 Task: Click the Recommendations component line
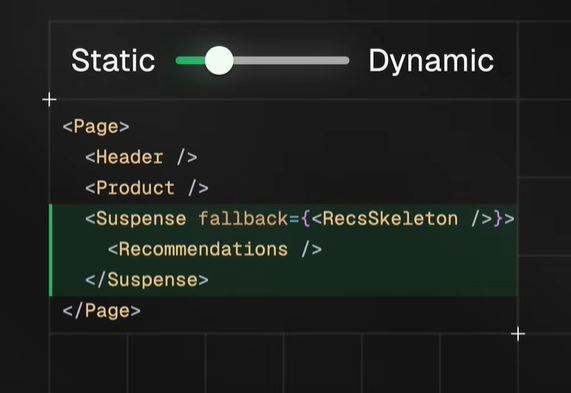click(215, 249)
